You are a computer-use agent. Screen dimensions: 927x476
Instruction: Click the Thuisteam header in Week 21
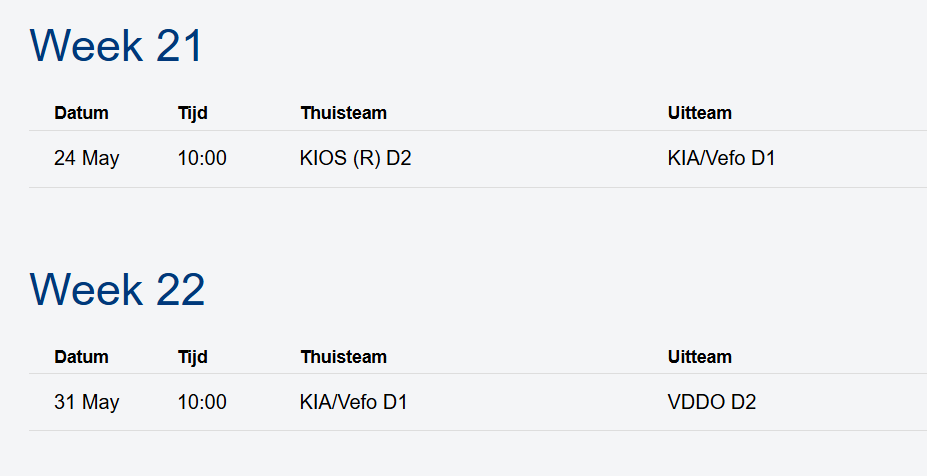pos(343,113)
